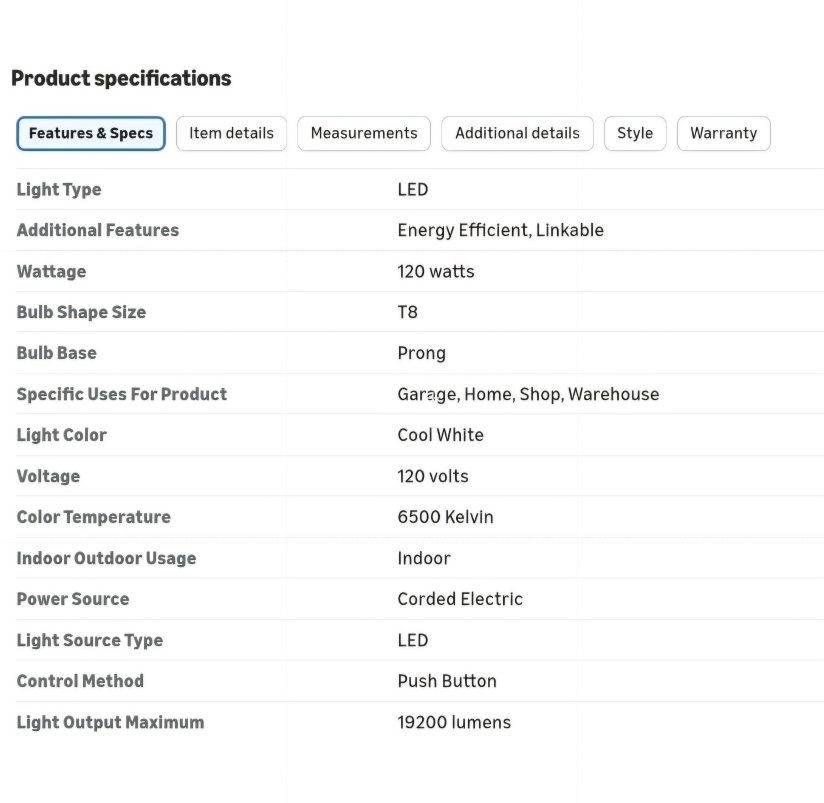Image resolution: width=824 pixels, height=803 pixels.
Task: Open the Additional details tab
Action: coord(517,133)
